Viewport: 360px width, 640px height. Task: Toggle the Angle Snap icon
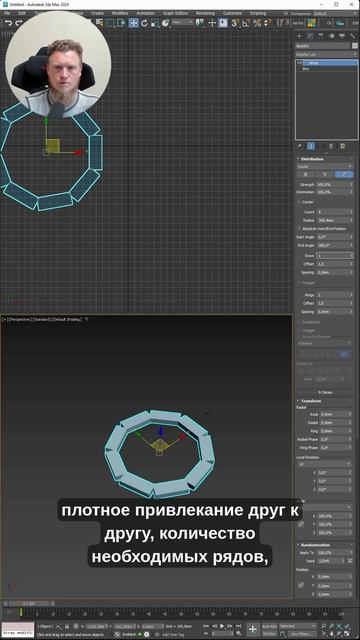tap(246, 23)
